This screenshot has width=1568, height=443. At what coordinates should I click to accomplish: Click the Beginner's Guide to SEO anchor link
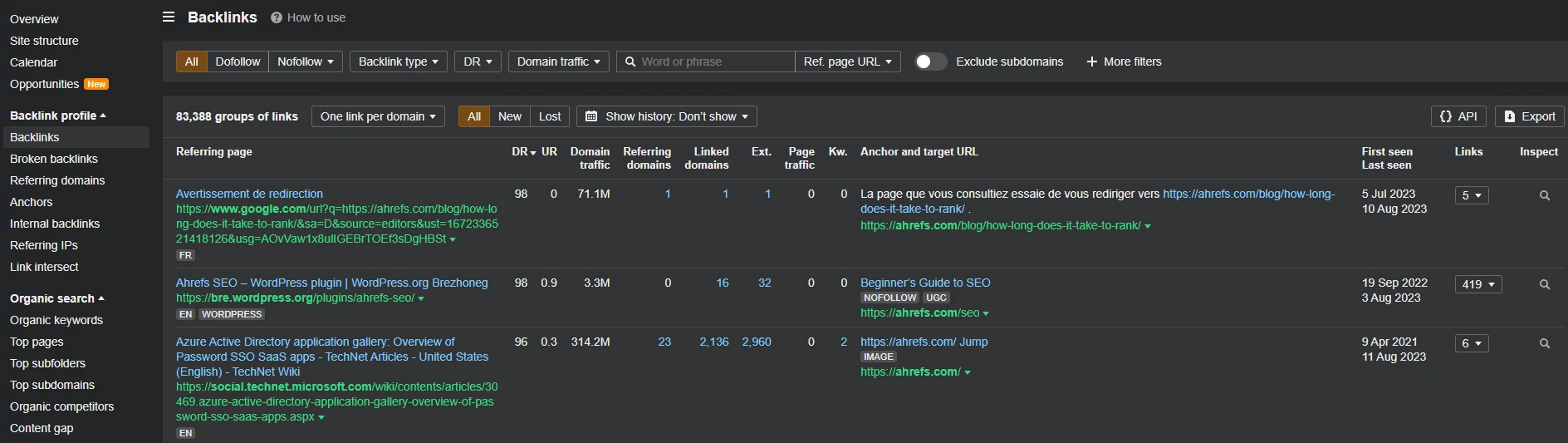pos(925,283)
